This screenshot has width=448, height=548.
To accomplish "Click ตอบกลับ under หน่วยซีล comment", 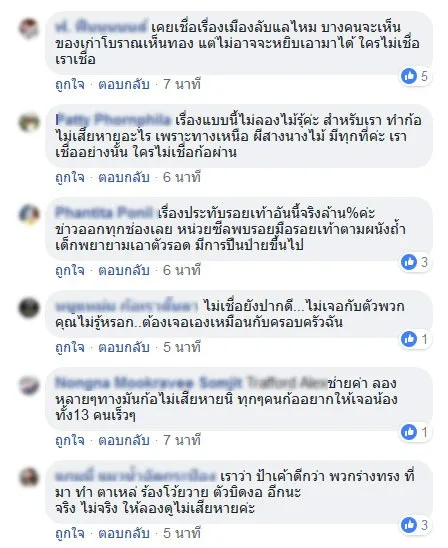I will (x=124, y=271).
